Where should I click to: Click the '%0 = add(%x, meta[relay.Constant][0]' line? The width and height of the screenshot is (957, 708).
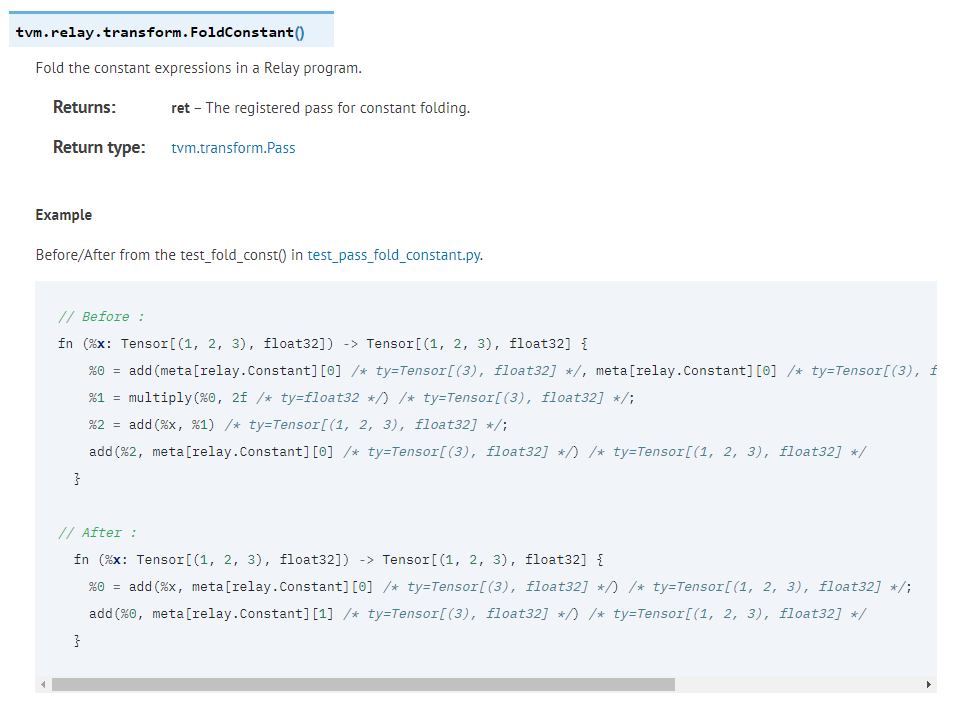coord(500,587)
